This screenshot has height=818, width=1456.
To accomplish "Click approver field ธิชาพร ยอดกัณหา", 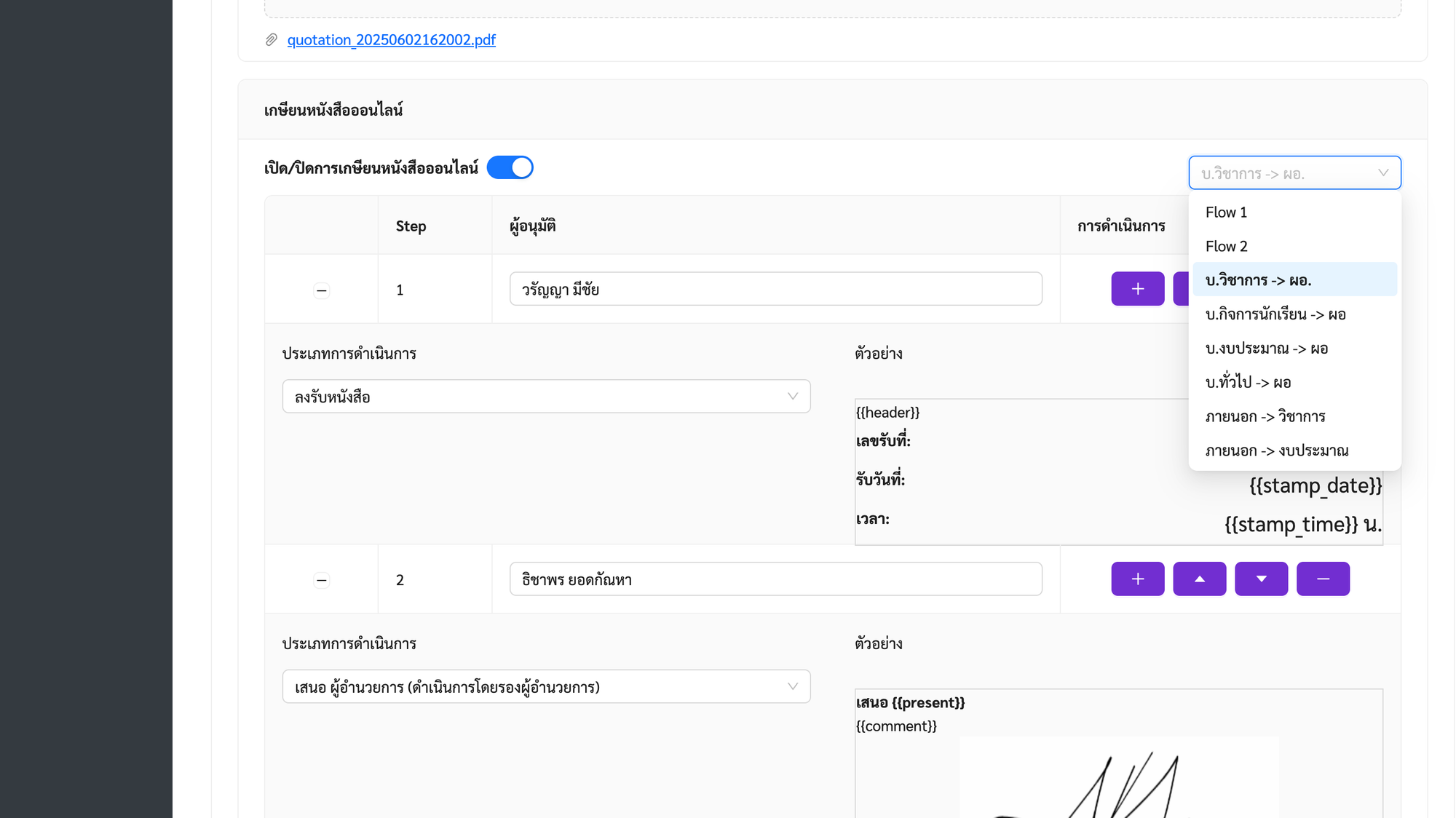I will click(x=775, y=579).
